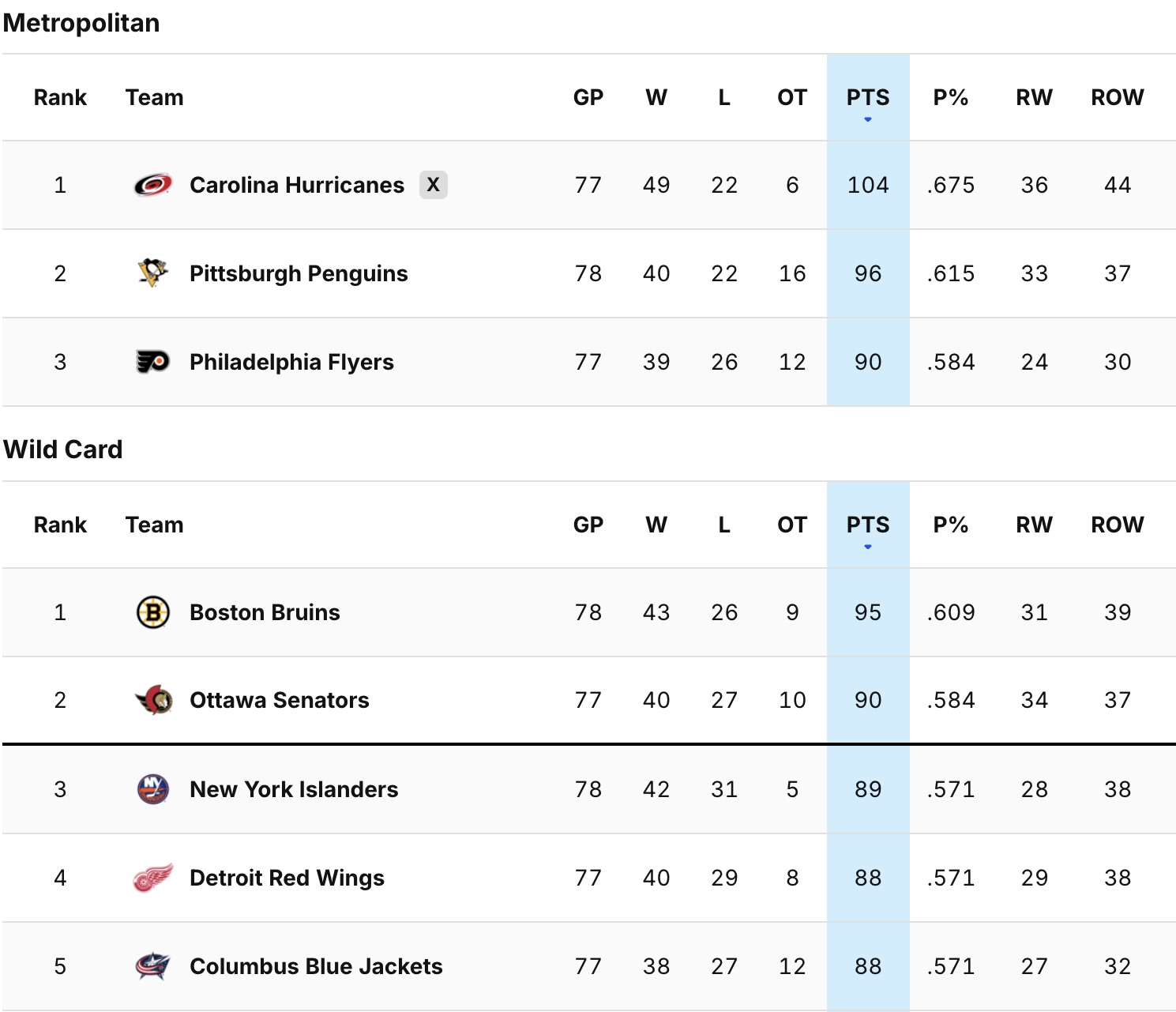Sort Metropolitan table by PTS column
This screenshot has width=1176, height=1012.
pos(868,98)
